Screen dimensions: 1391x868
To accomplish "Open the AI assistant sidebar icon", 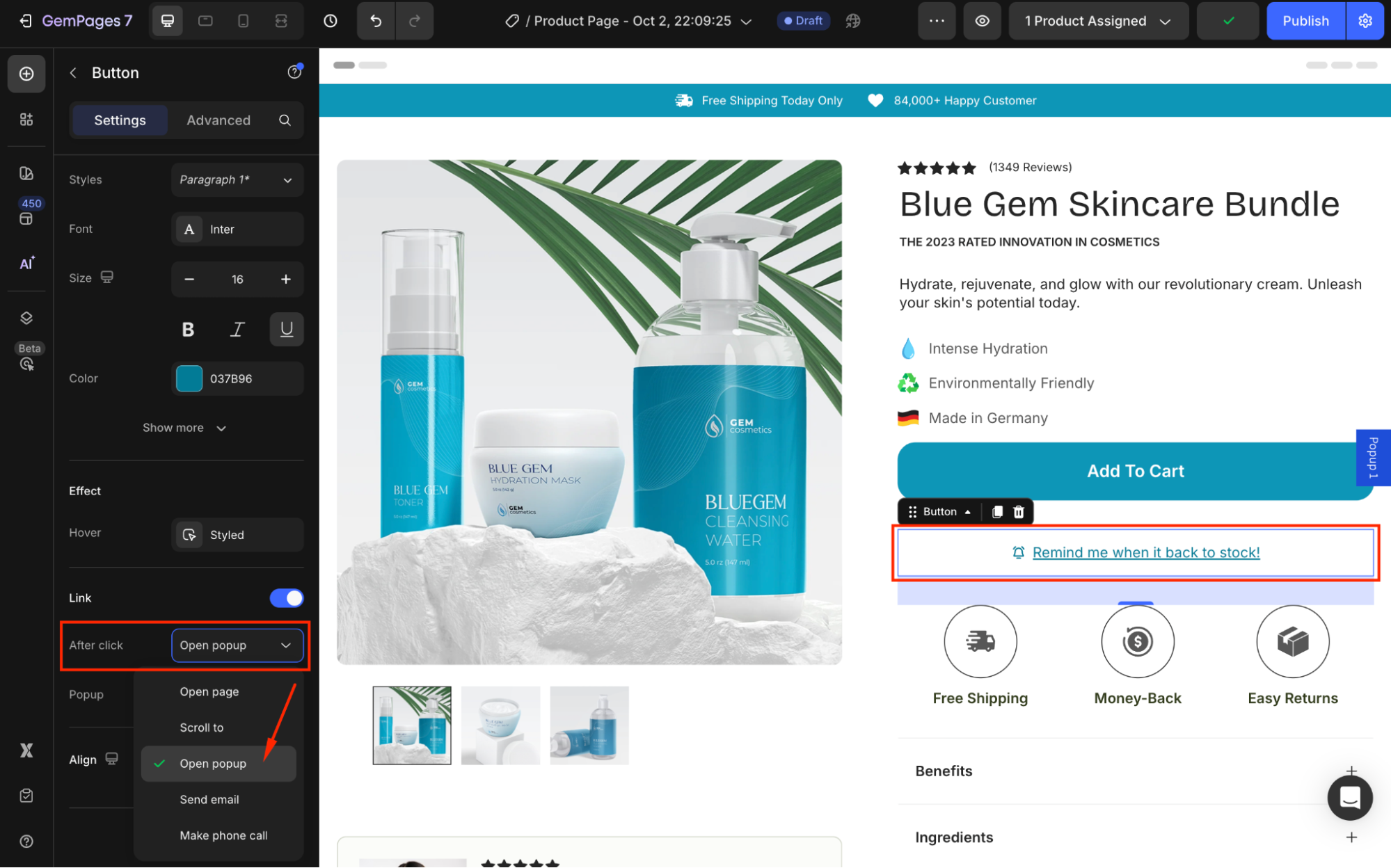I will 26,264.
